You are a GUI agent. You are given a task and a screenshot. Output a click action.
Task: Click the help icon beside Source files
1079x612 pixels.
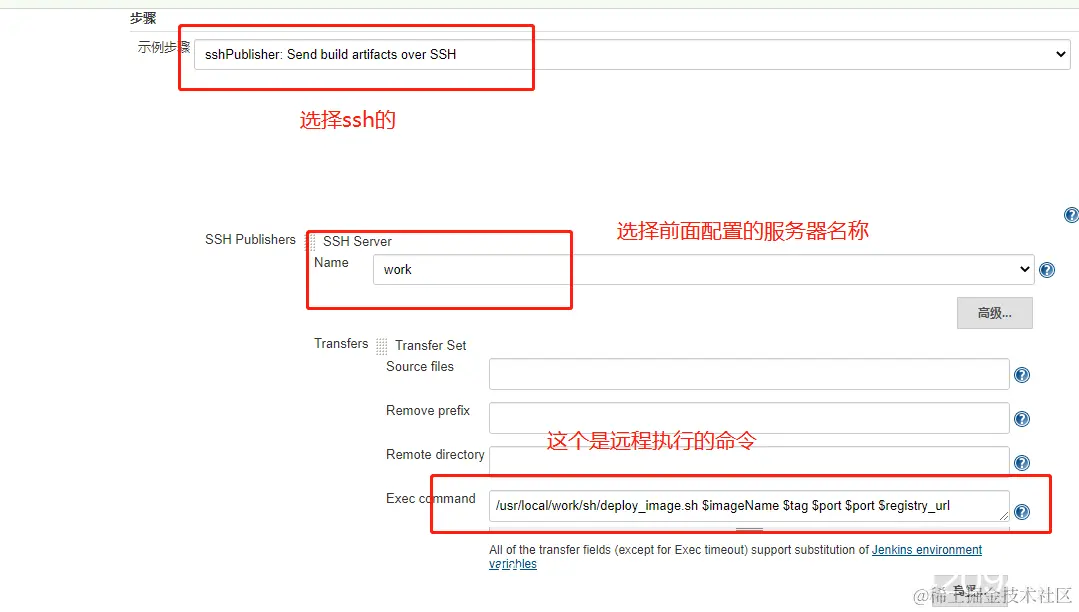(1022, 375)
